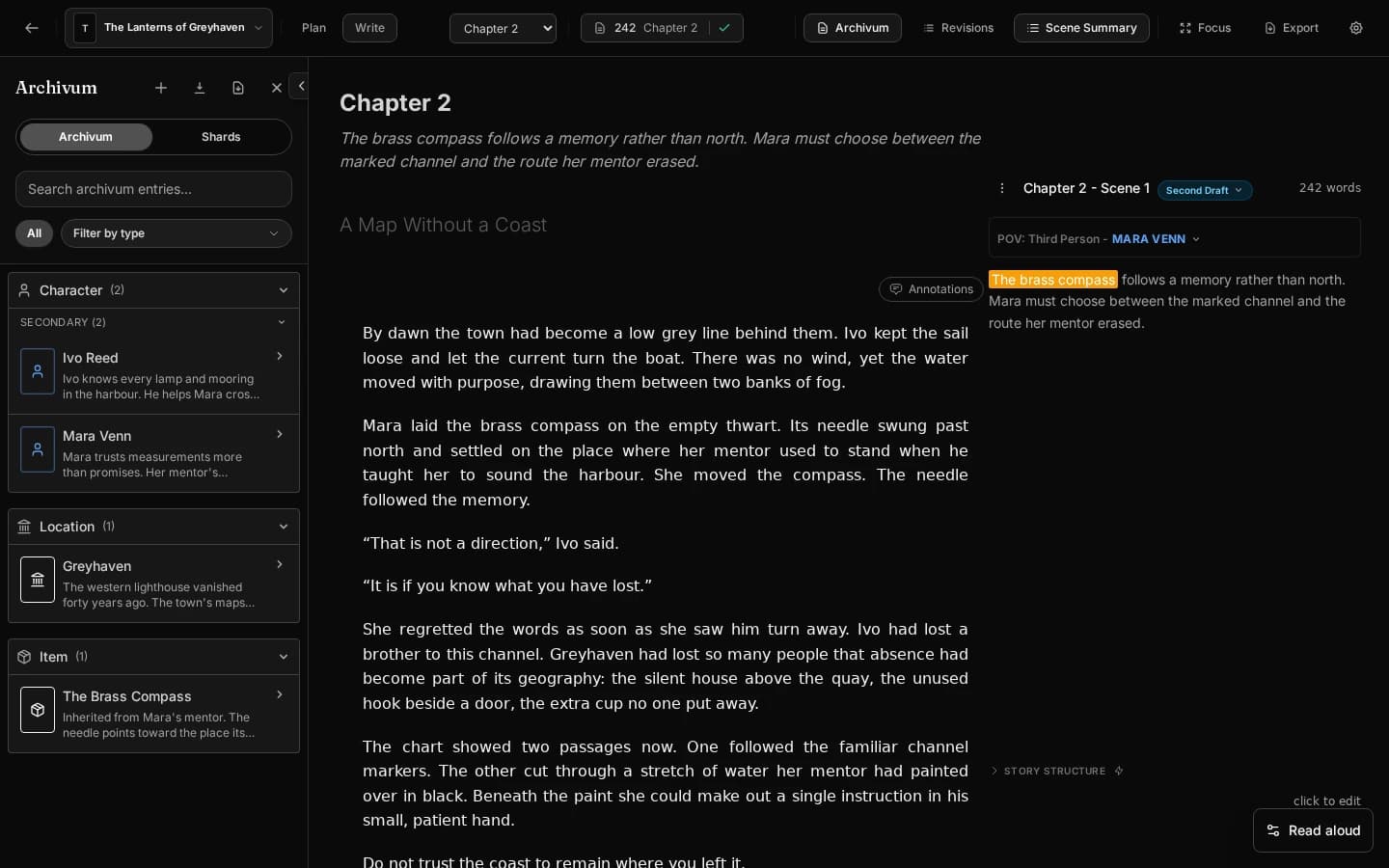Click the download arrow icon in Archivum header
The height and width of the screenshot is (868, 1389).
(x=200, y=88)
